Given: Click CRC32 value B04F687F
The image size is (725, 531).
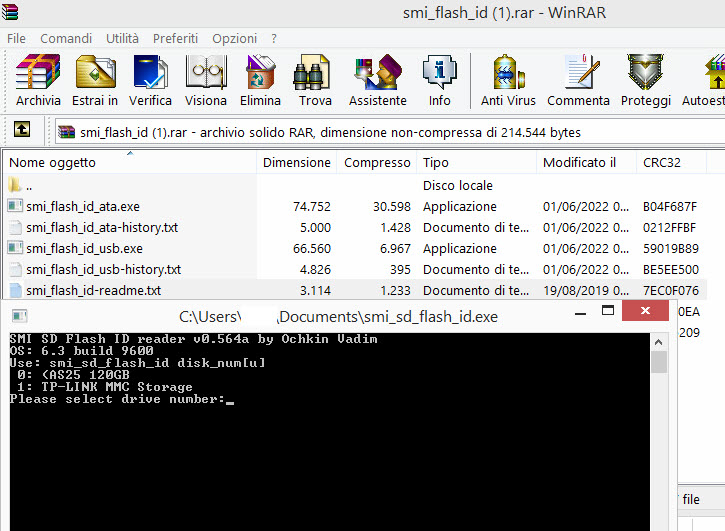Looking at the screenshot, I should [x=670, y=206].
